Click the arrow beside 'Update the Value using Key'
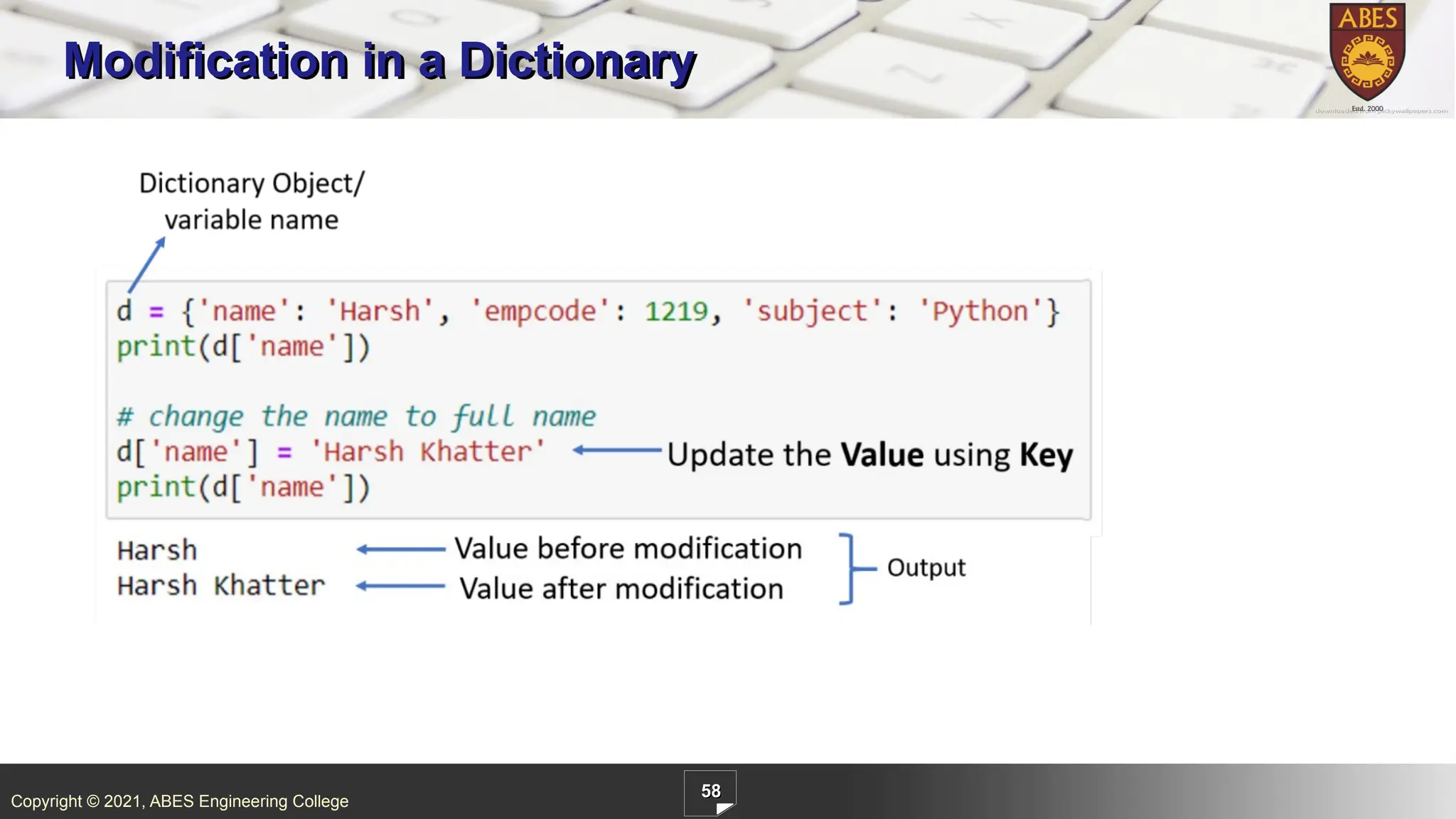Viewport: 1456px width, 819px height. [x=616, y=450]
